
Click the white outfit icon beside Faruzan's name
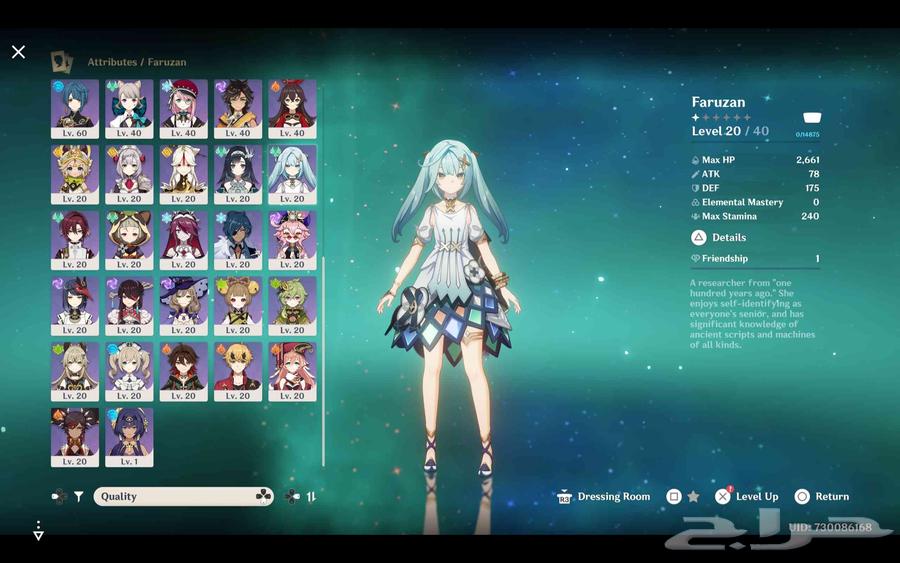tap(812, 118)
